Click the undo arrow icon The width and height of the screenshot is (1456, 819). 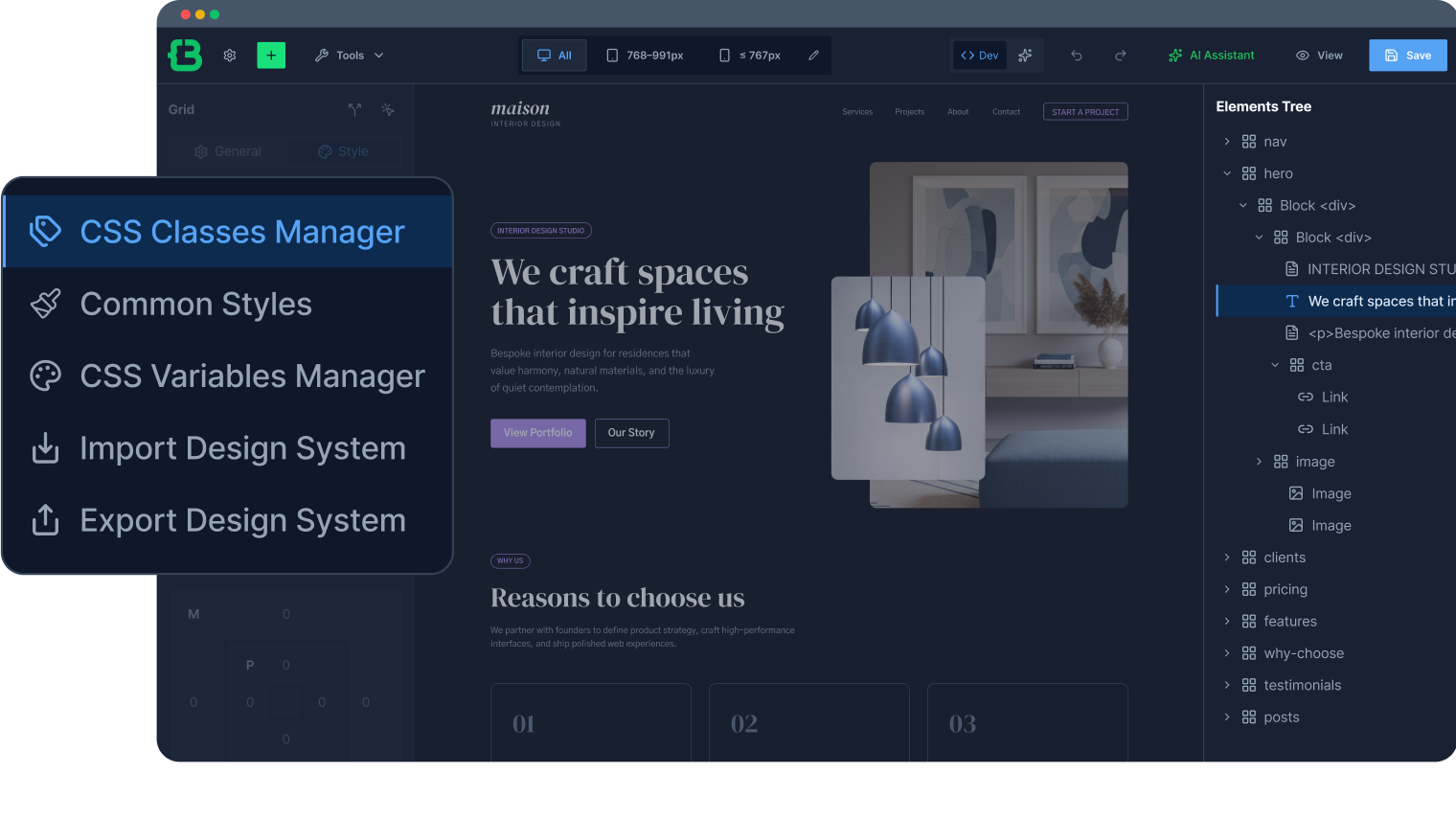point(1077,56)
